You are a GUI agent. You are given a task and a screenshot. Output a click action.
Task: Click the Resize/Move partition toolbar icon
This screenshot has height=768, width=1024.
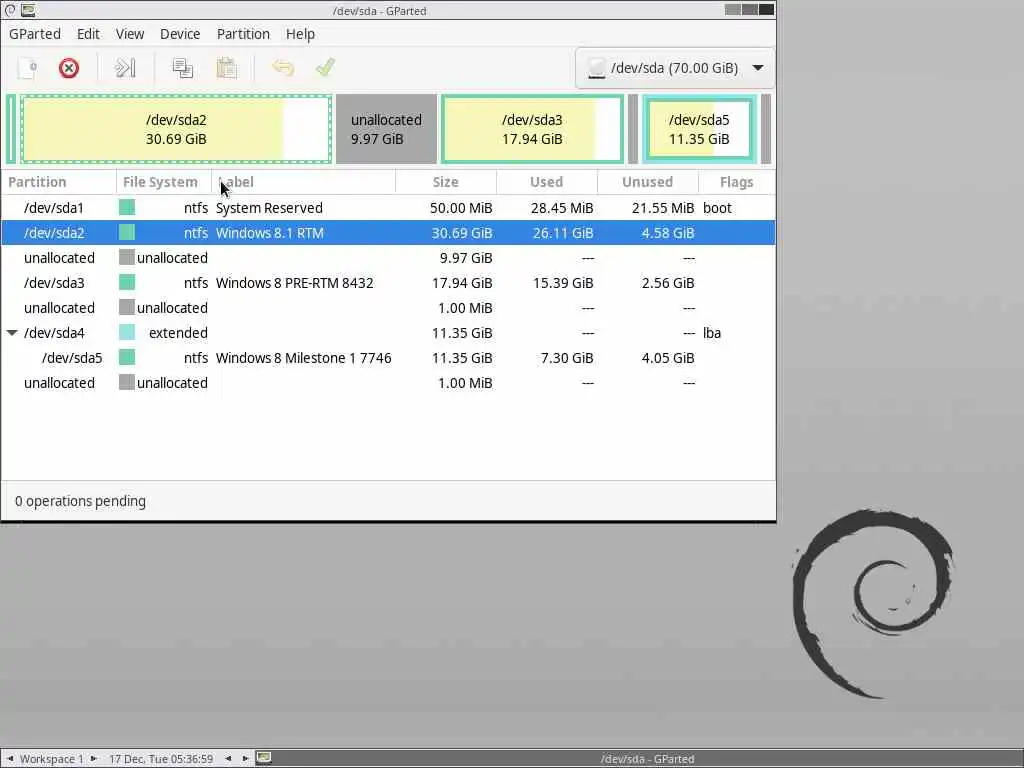coord(125,68)
